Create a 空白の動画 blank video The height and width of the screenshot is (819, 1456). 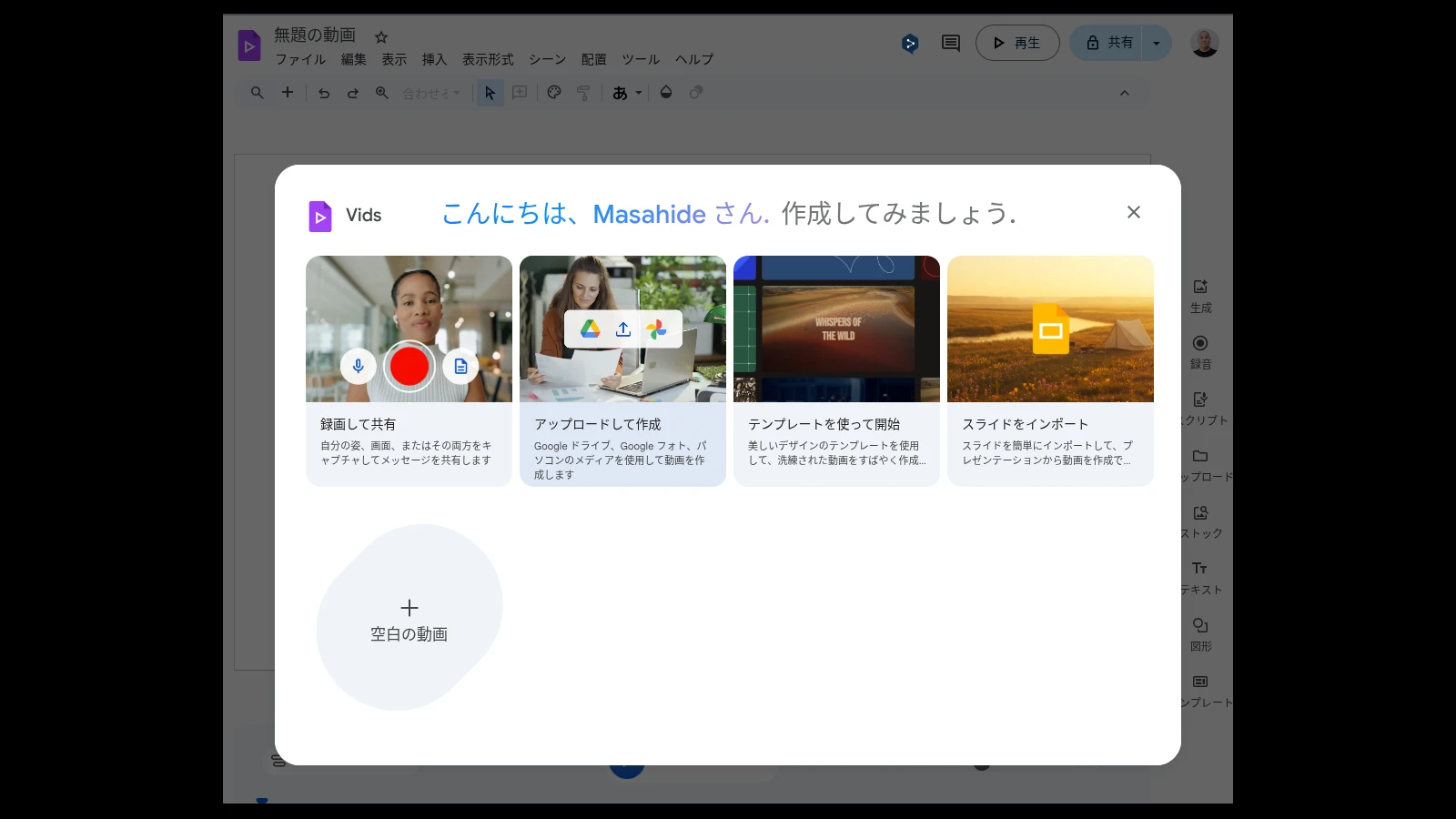click(409, 617)
